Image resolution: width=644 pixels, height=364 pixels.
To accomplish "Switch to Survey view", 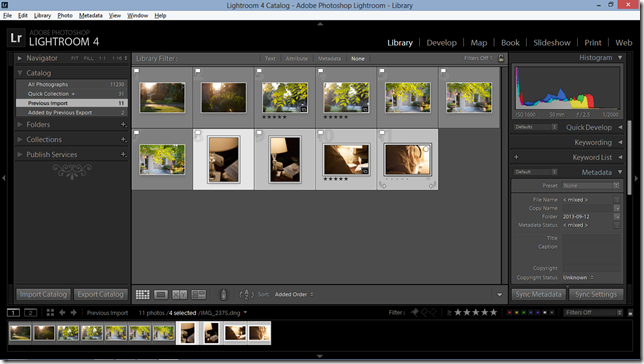I will coord(199,295).
